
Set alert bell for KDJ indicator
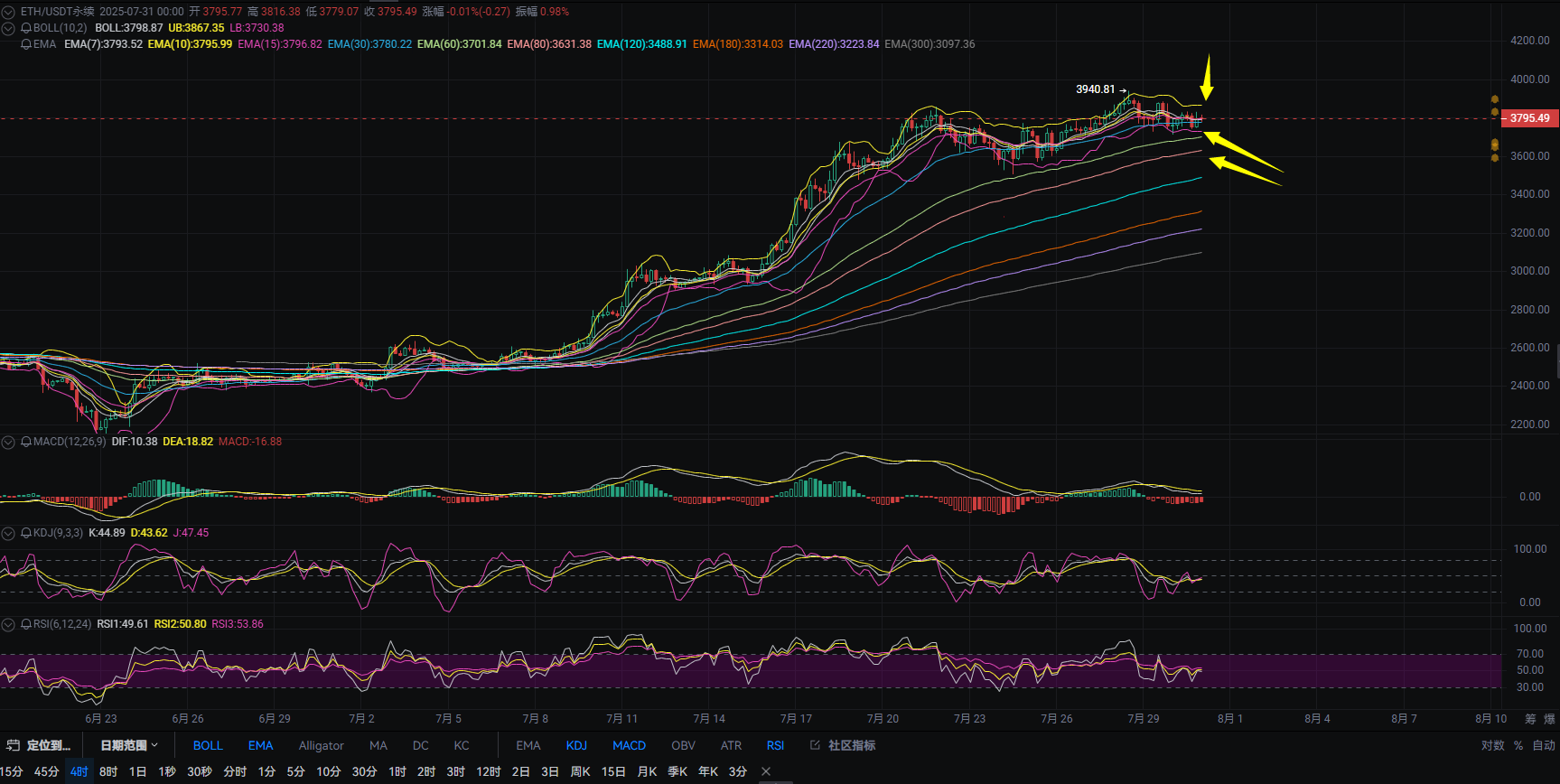(x=26, y=533)
